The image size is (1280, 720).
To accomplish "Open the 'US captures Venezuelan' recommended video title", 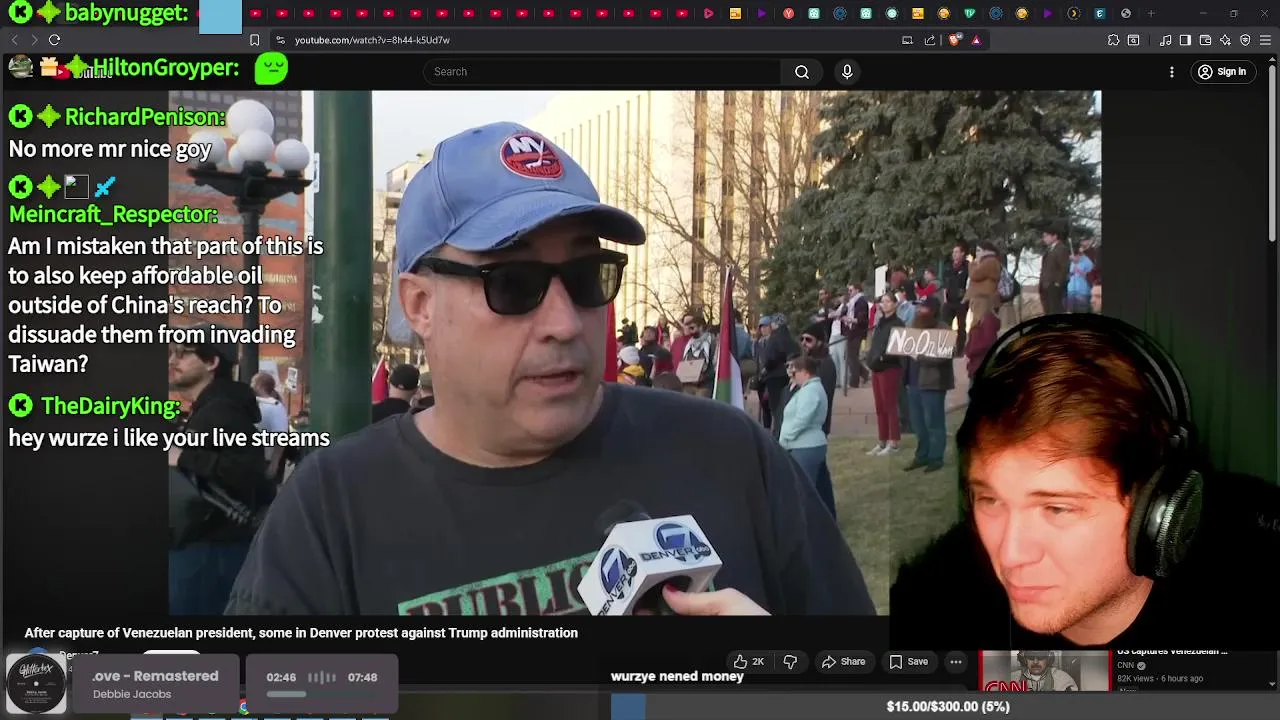I will (x=1172, y=652).
